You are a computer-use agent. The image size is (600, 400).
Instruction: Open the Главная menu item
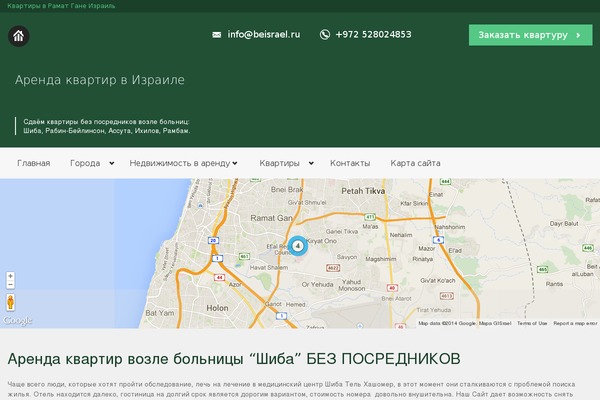click(34, 163)
